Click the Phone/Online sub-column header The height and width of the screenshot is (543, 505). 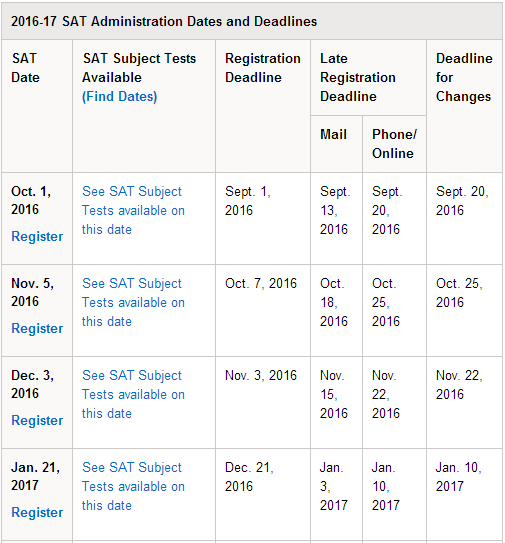[x=395, y=144]
